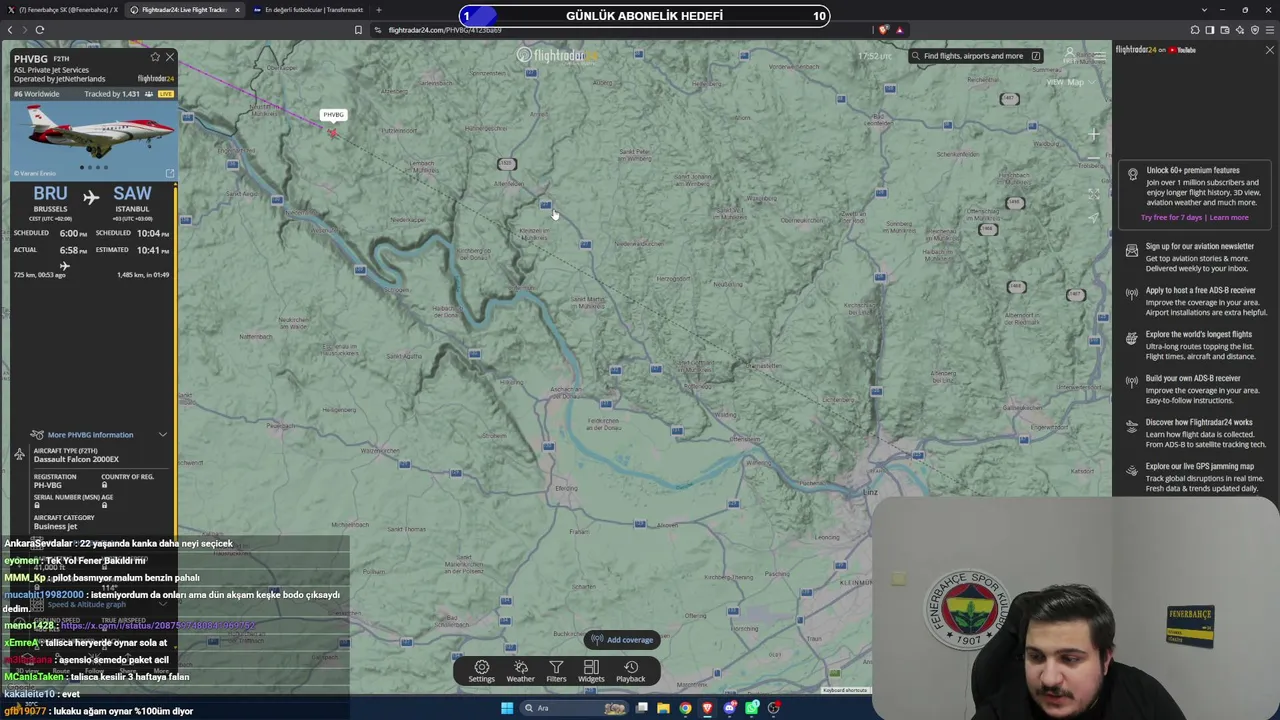Zoom in on the map

[x=1093, y=134]
